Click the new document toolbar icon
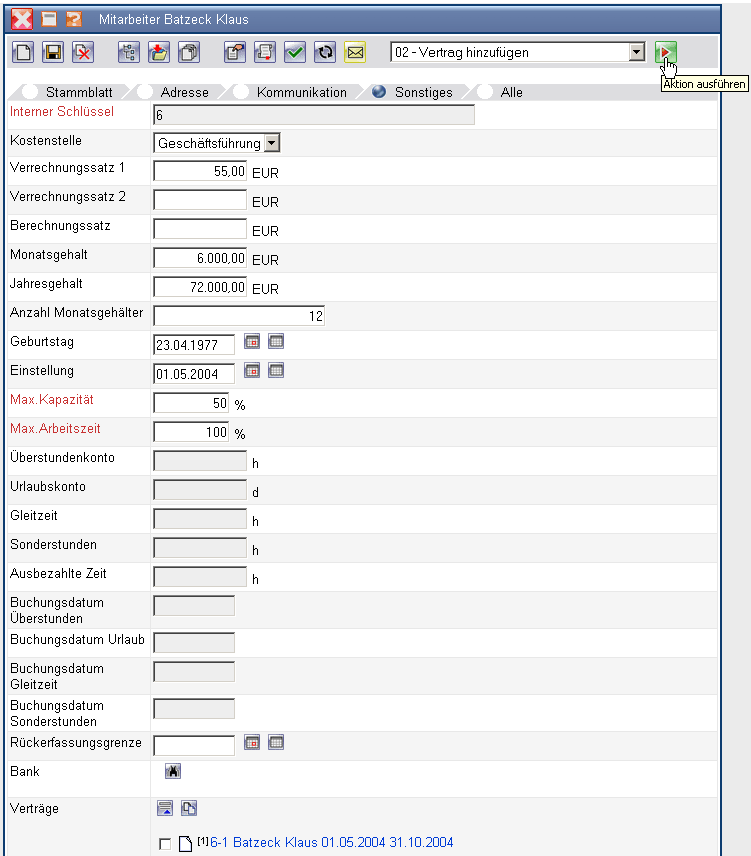Screen dimensions: 751x856 [x=24, y=53]
